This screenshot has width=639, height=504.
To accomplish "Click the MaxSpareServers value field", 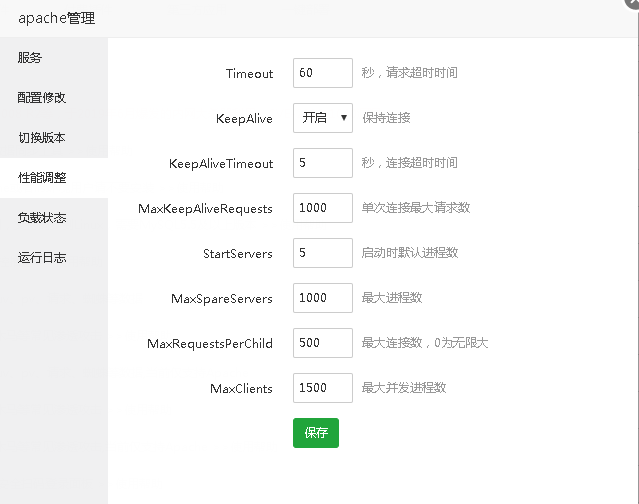I will click(323, 298).
